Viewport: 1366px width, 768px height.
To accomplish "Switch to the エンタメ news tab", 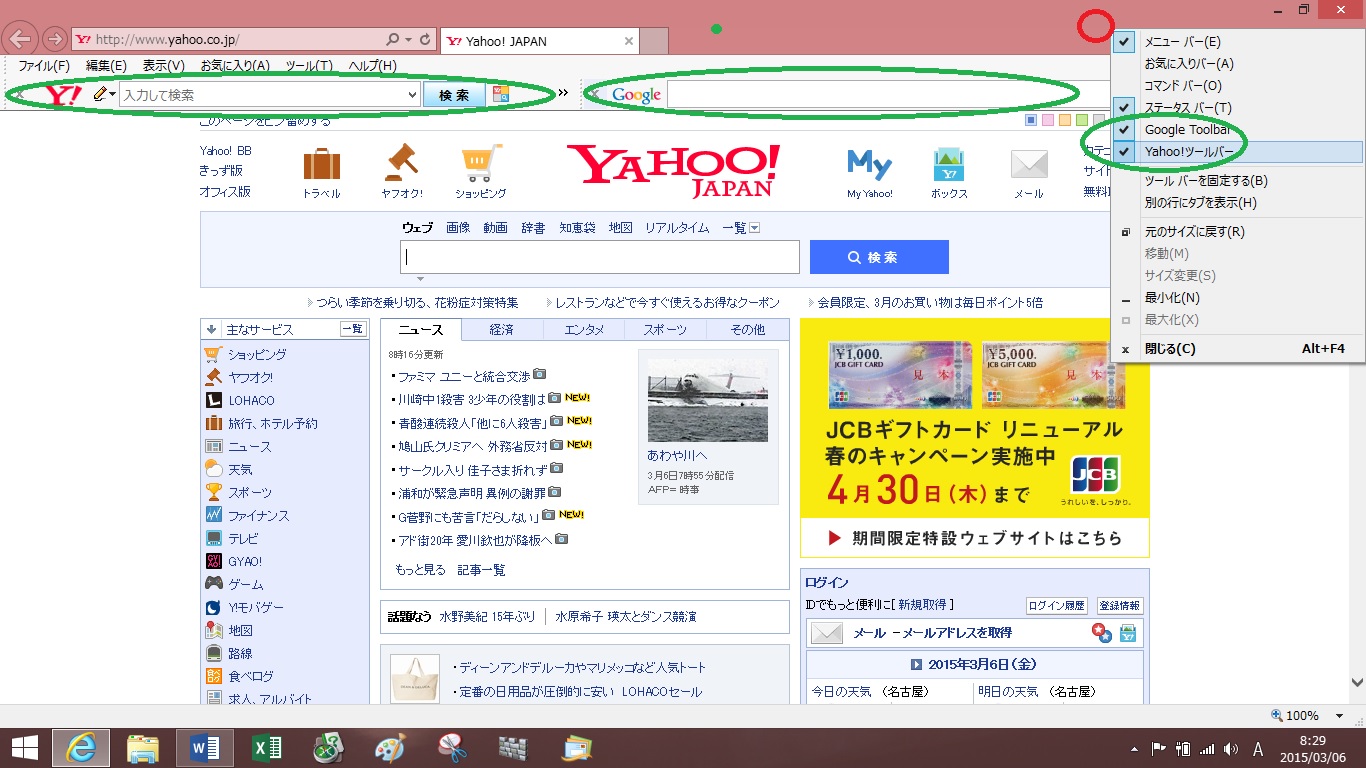I will pyautogui.click(x=584, y=330).
